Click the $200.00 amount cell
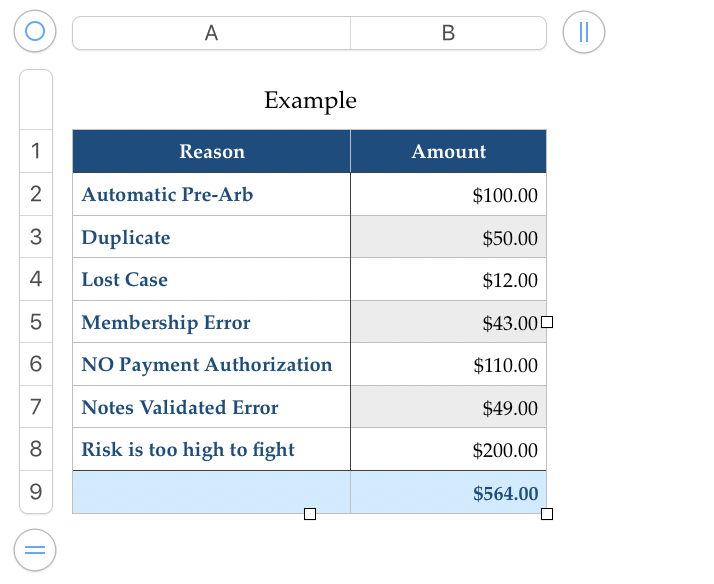This screenshot has width=714, height=584. (x=449, y=450)
